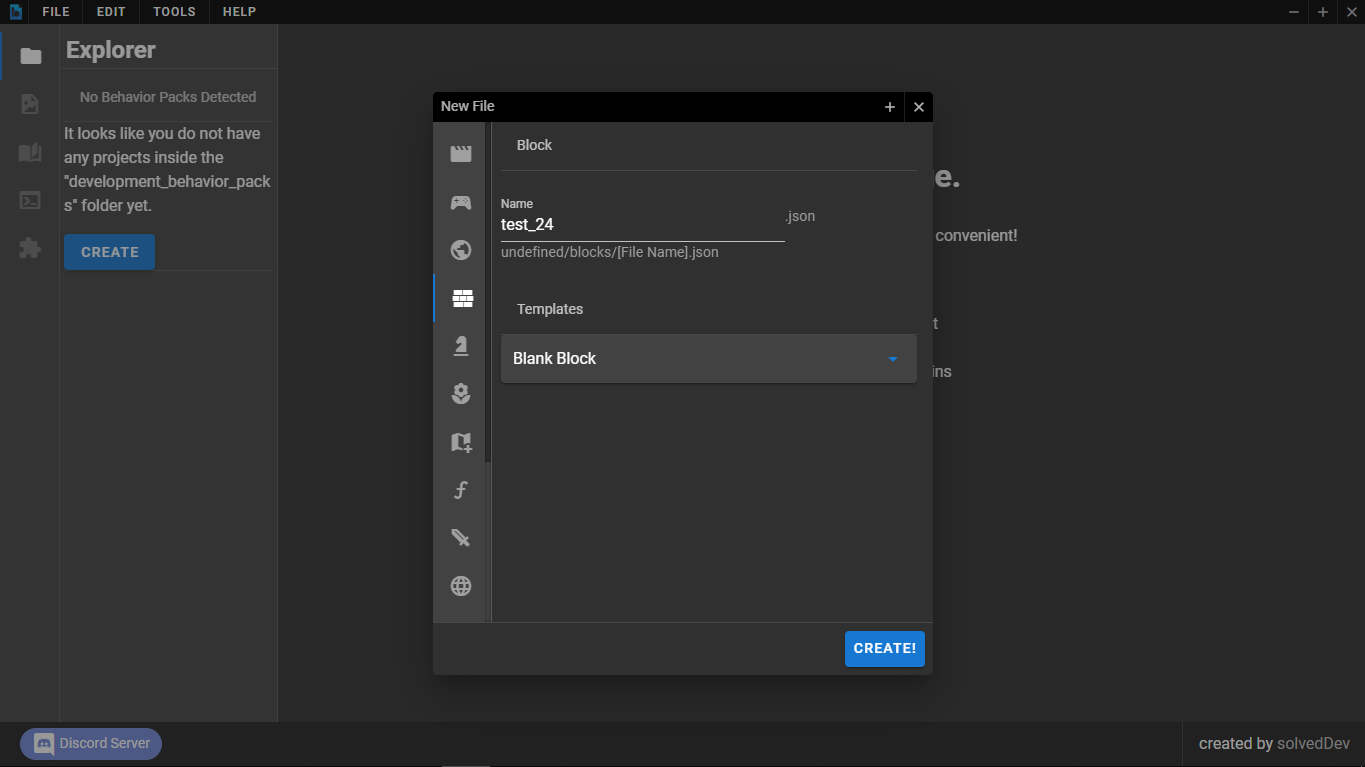Open the folder Explorer sidebar icon
1365x767 pixels.
31,56
